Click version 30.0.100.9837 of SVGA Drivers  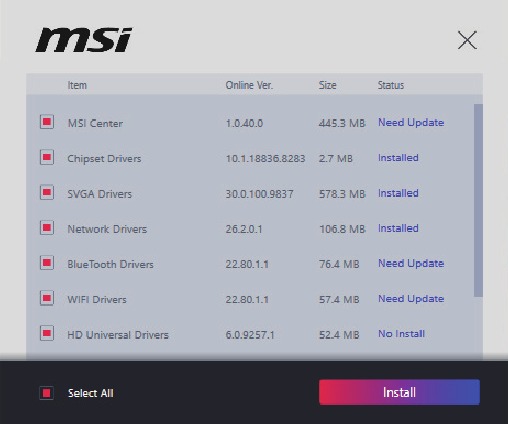(x=259, y=194)
